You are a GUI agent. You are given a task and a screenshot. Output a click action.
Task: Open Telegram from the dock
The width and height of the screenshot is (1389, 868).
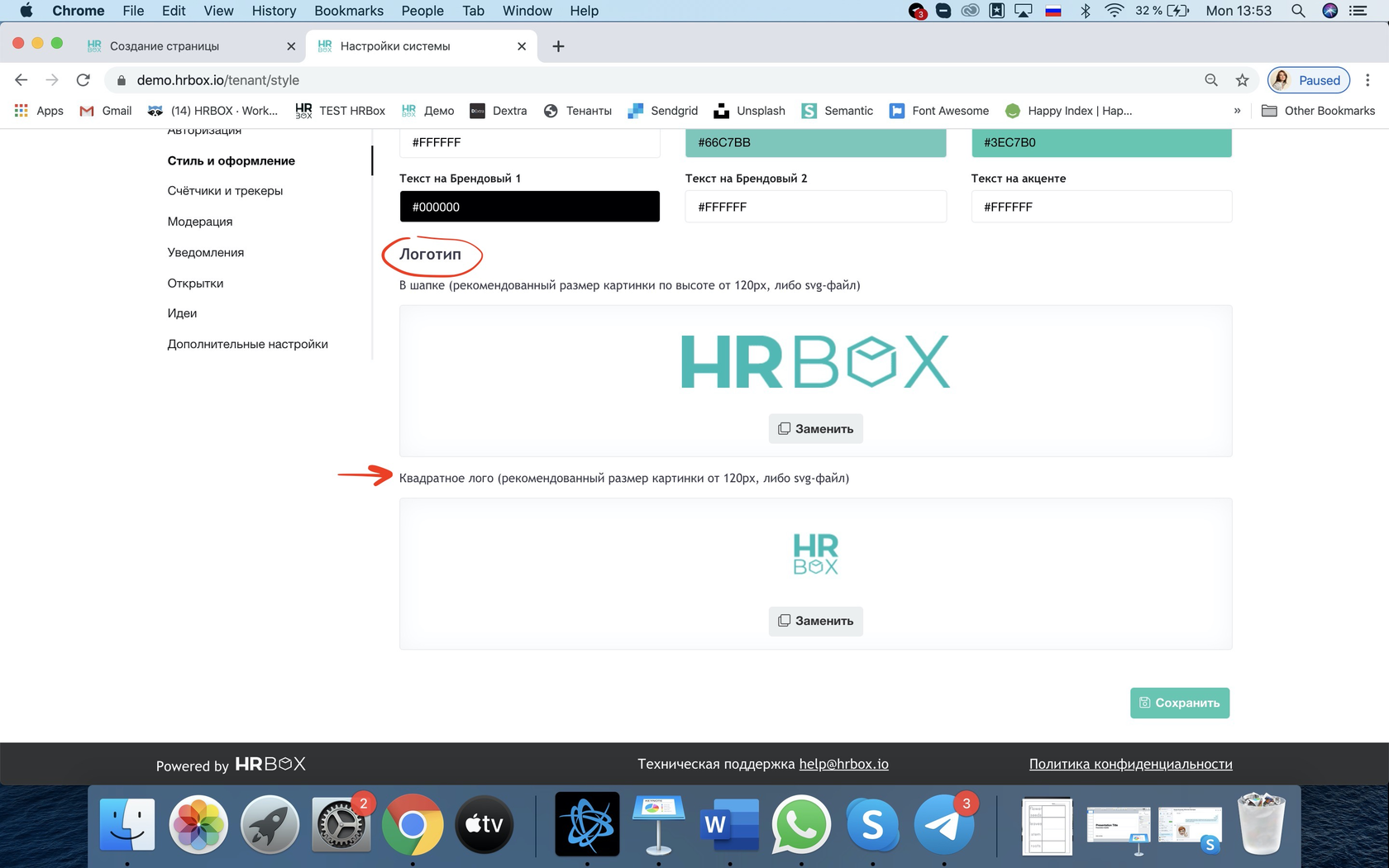943,824
